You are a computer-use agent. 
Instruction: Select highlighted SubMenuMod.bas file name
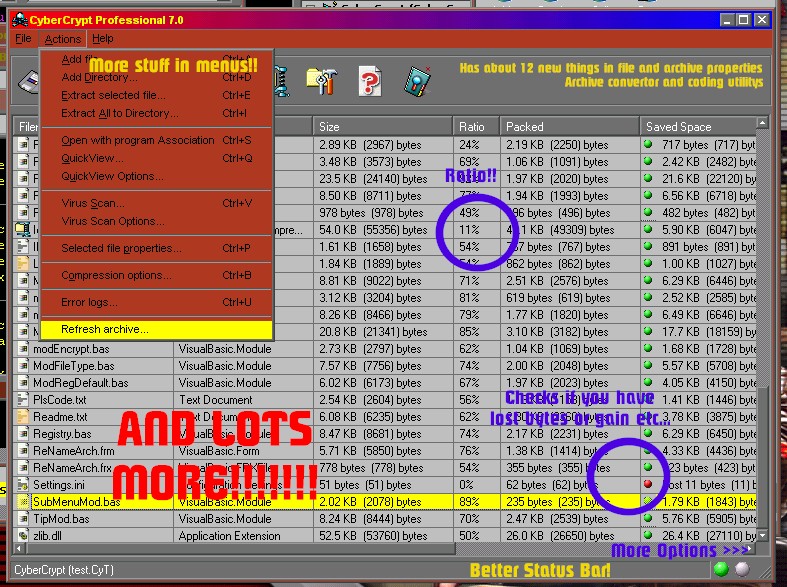(76, 502)
